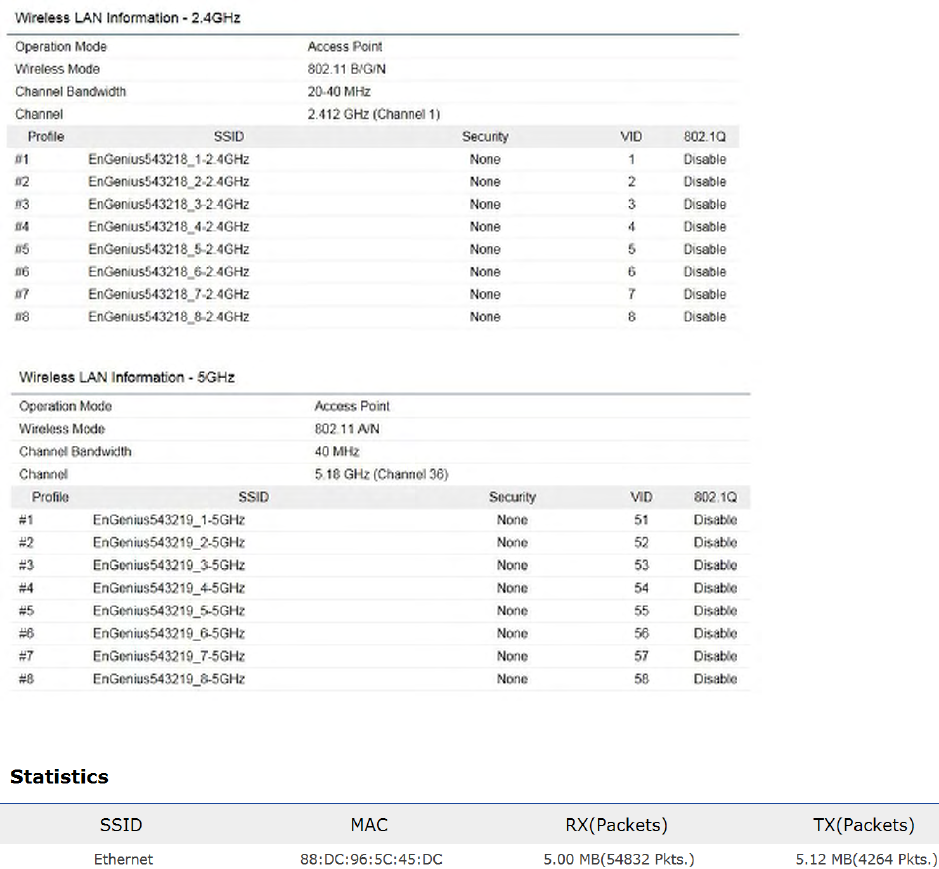The image size is (939, 869).
Task: Click None security for EnGenius543219_3-5GHz
Action: coord(512,565)
